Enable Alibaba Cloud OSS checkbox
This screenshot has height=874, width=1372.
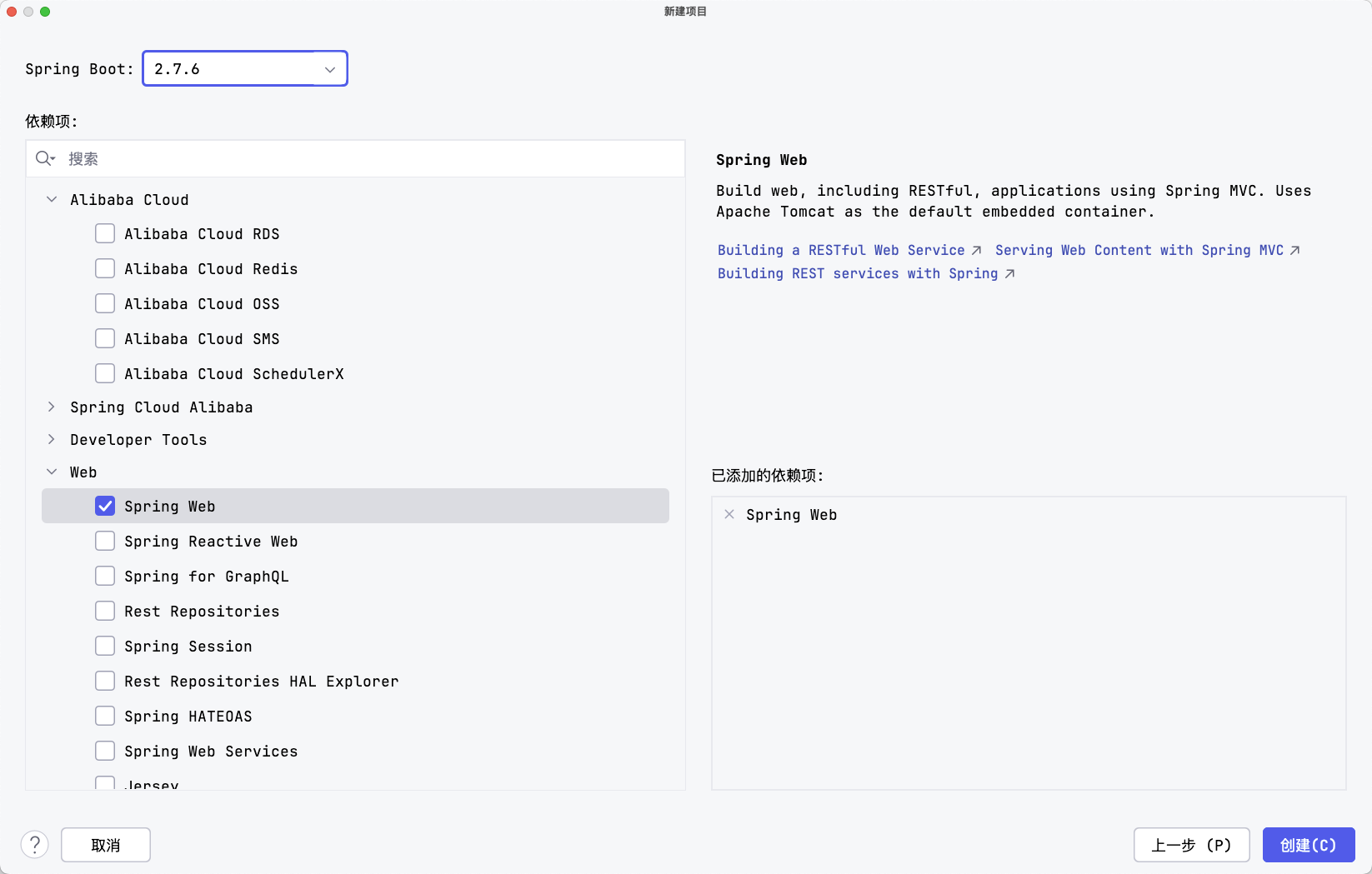click(105, 303)
